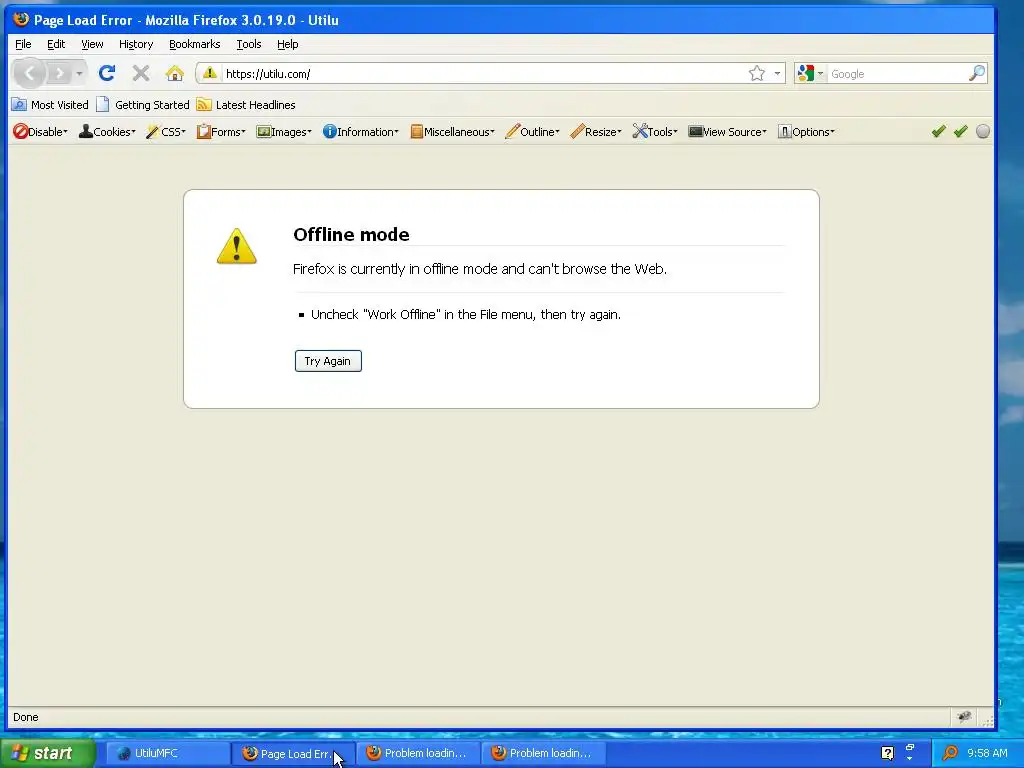Open the File menu
1024x768 pixels.
tap(23, 44)
